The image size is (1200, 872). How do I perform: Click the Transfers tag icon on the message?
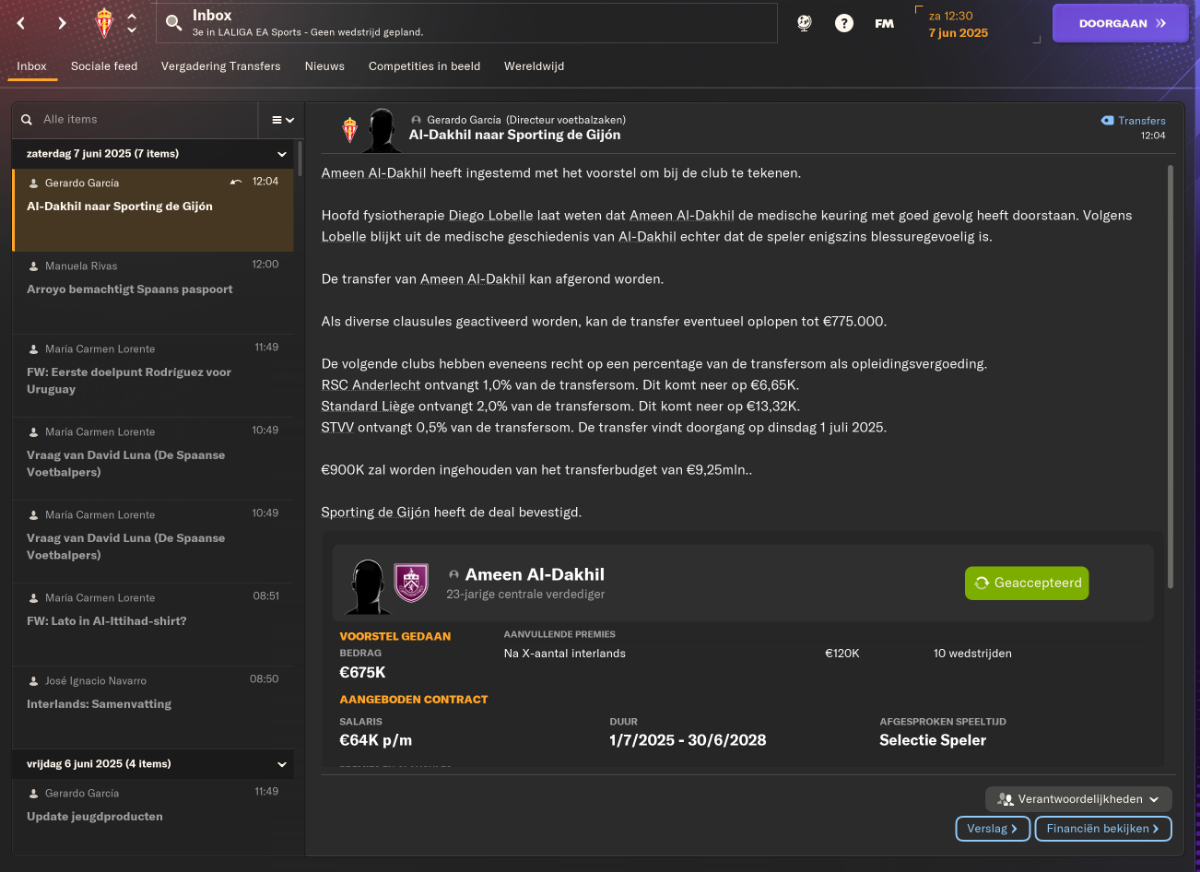(x=1107, y=120)
